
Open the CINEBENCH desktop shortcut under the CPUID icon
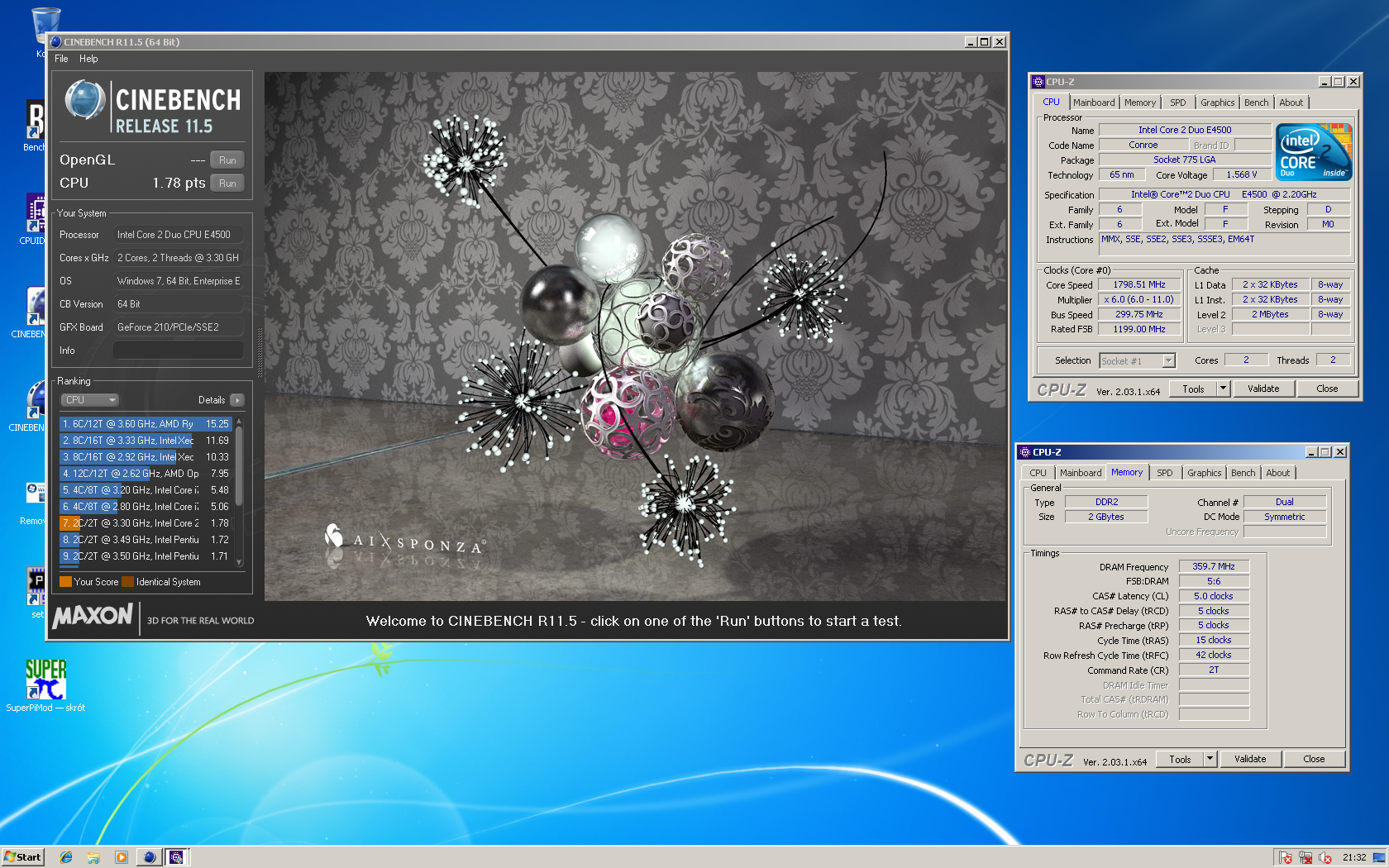coord(36,307)
